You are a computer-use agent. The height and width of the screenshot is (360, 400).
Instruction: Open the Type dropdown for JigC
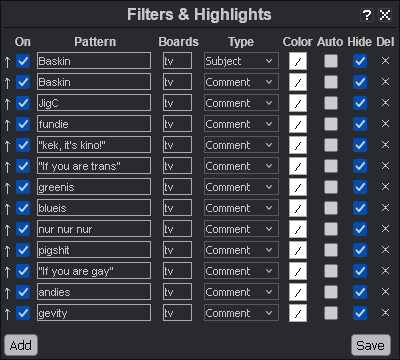click(x=241, y=103)
